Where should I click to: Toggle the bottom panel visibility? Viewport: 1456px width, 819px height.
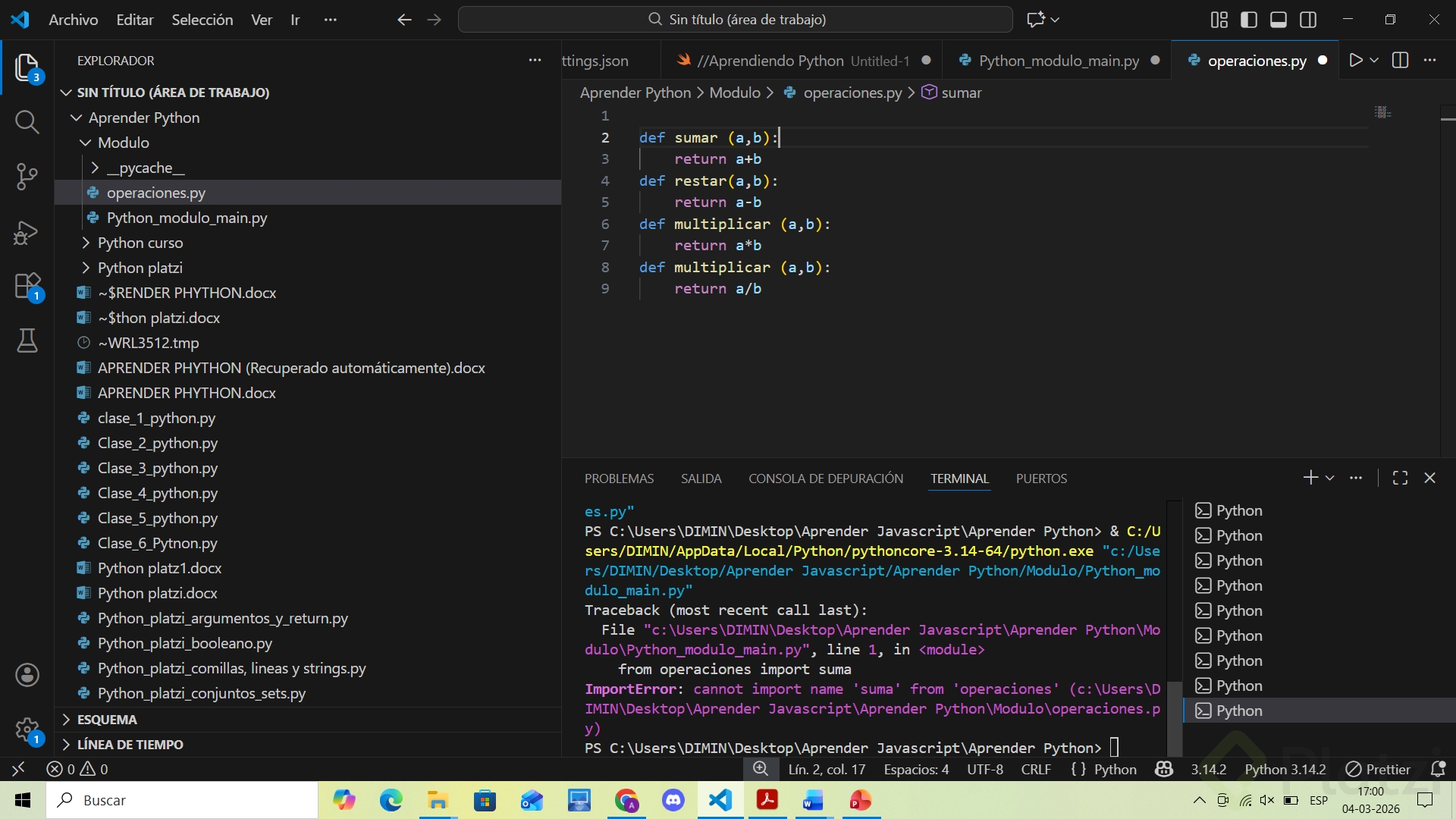tap(1279, 20)
